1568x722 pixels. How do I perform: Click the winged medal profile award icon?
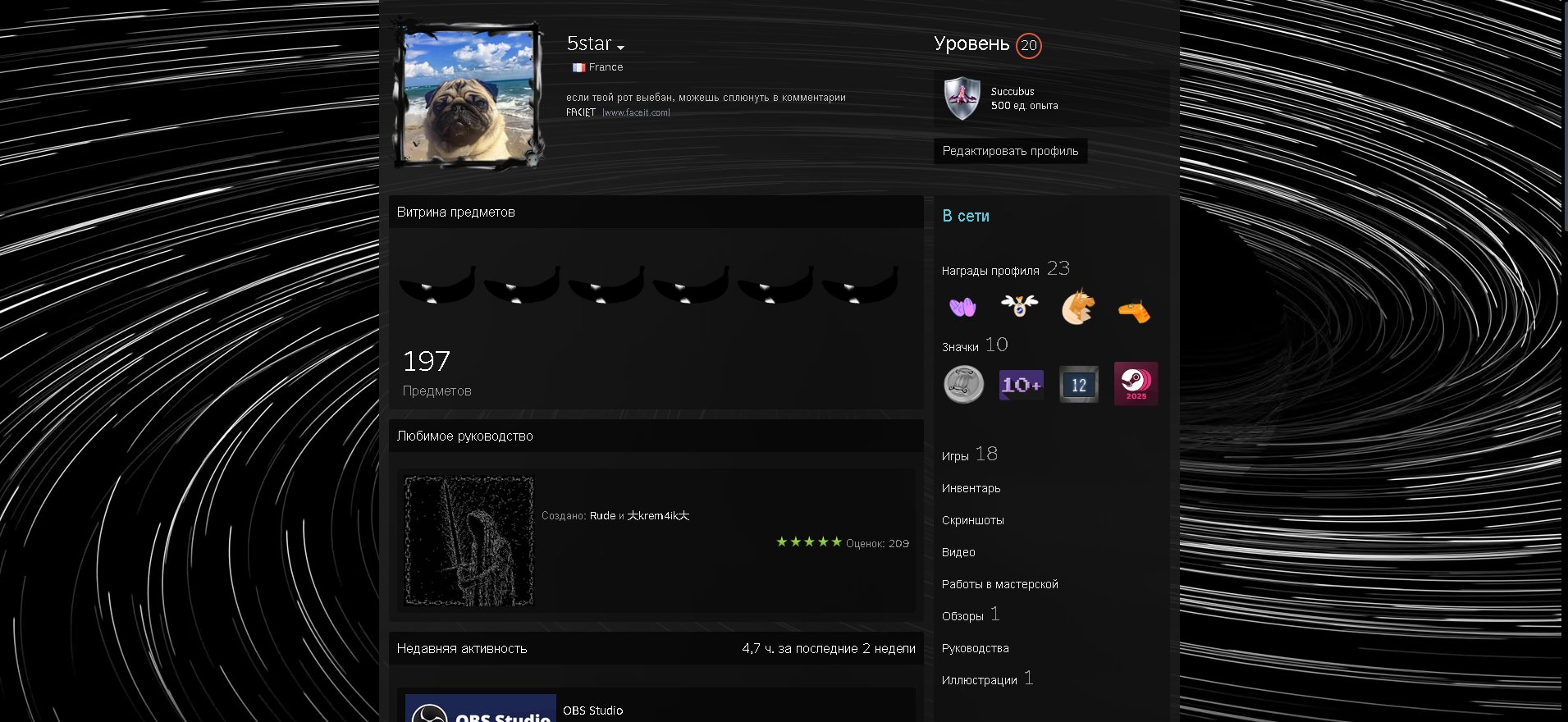point(1019,306)
